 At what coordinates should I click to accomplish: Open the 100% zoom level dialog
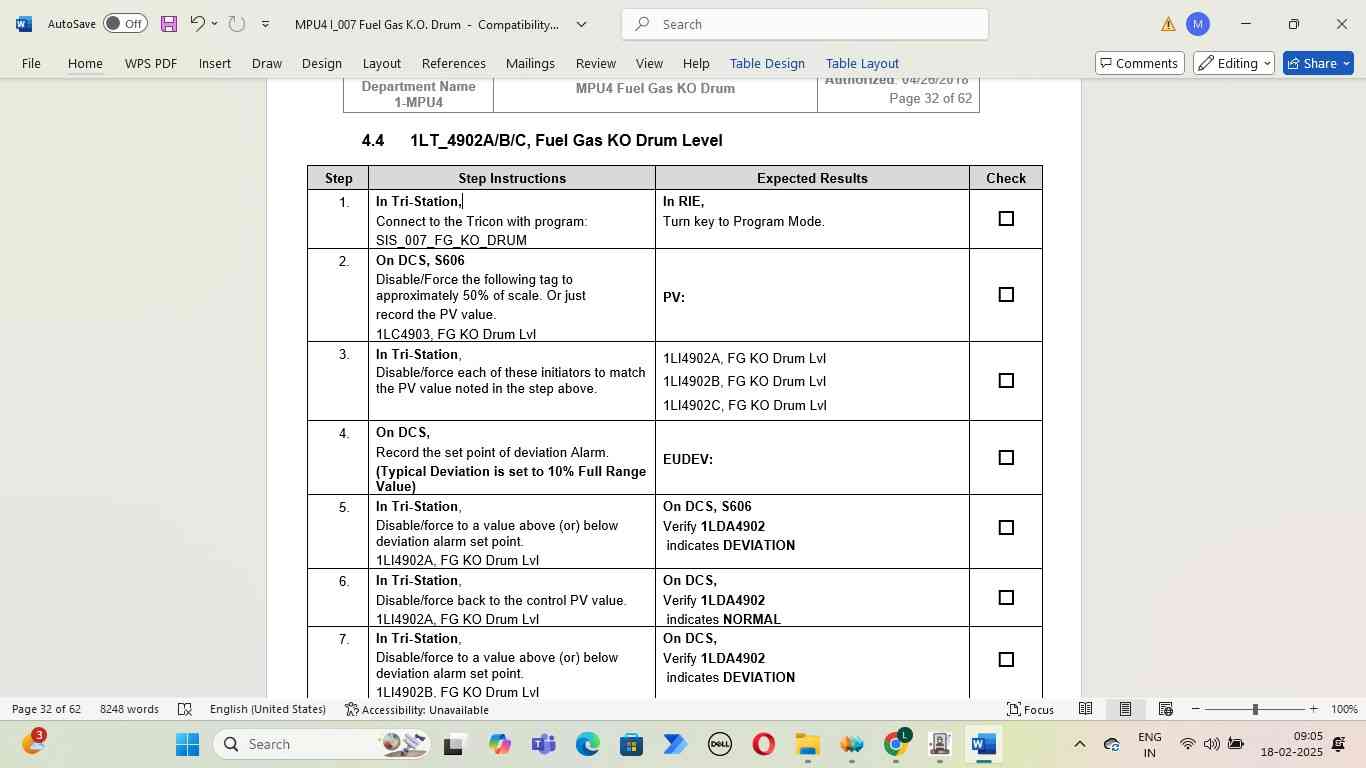(x=1344, y=709)
